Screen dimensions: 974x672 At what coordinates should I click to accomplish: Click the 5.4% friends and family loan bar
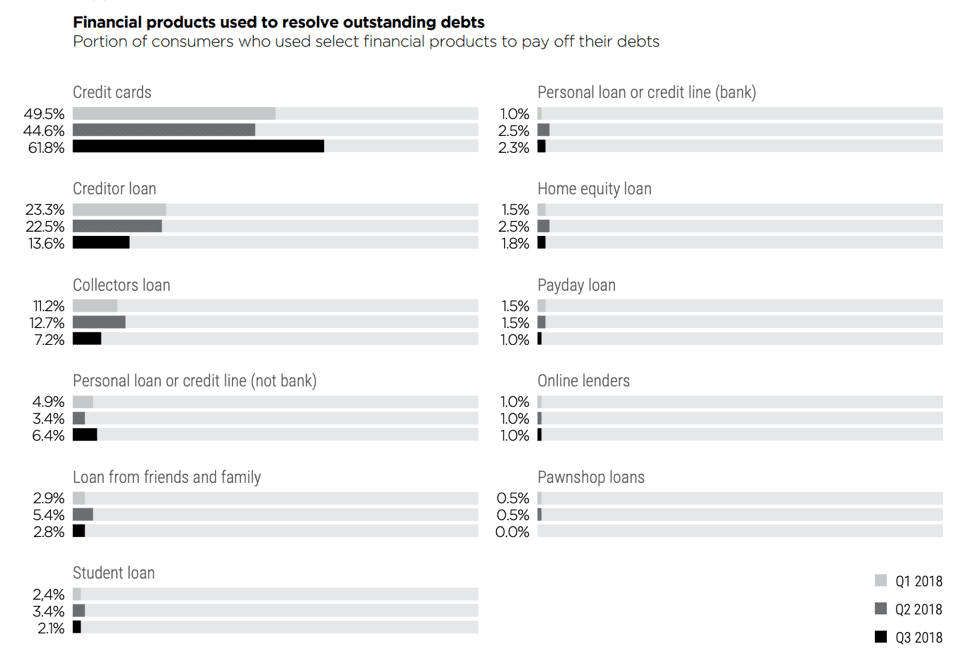click(83, 514)
